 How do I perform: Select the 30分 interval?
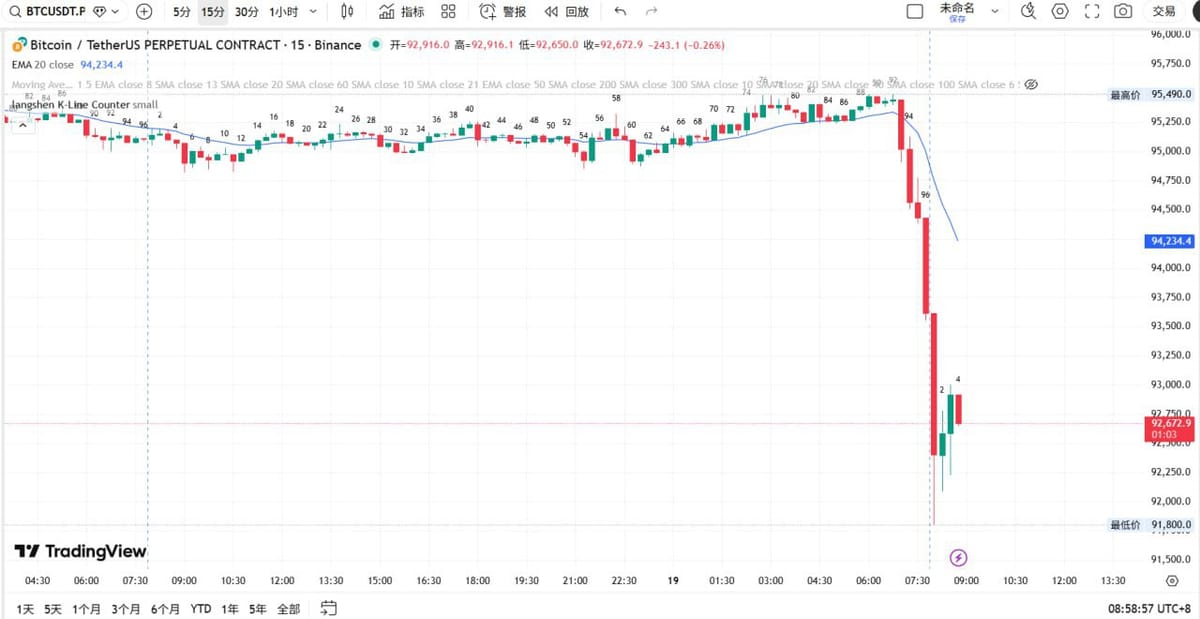click(246, 12)
